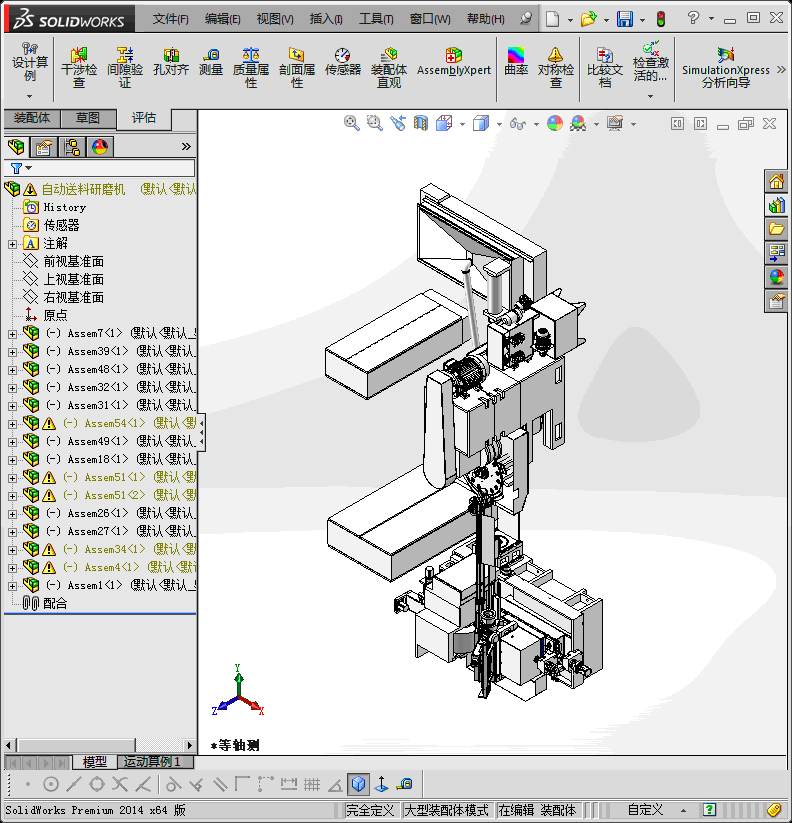Open the 设计算例 dropdown arrow
The width and height of the screenshot is (792, 823).
click(x=29, y=96)
